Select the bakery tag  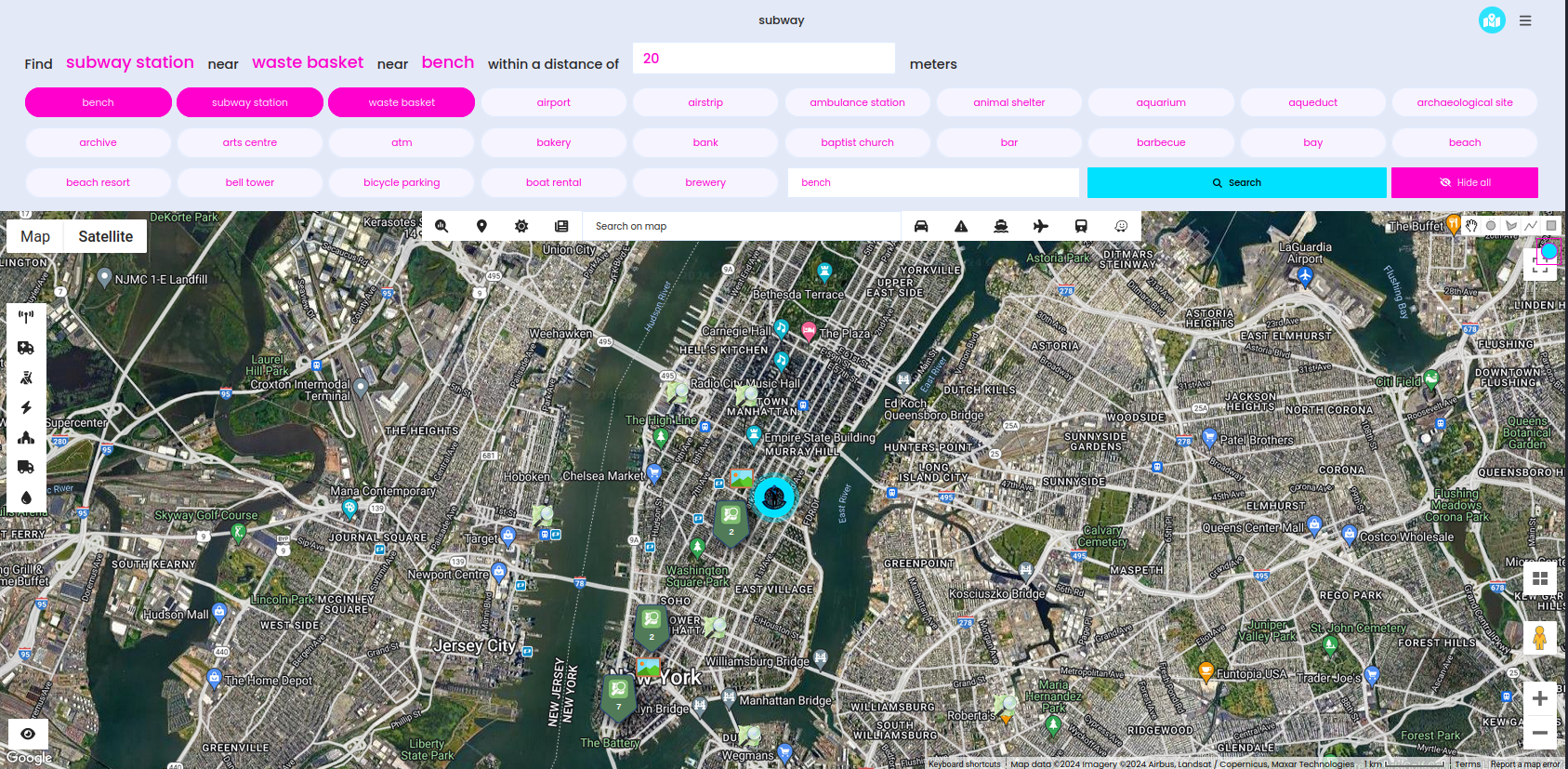pyautogui.click(x=554, y=142)
